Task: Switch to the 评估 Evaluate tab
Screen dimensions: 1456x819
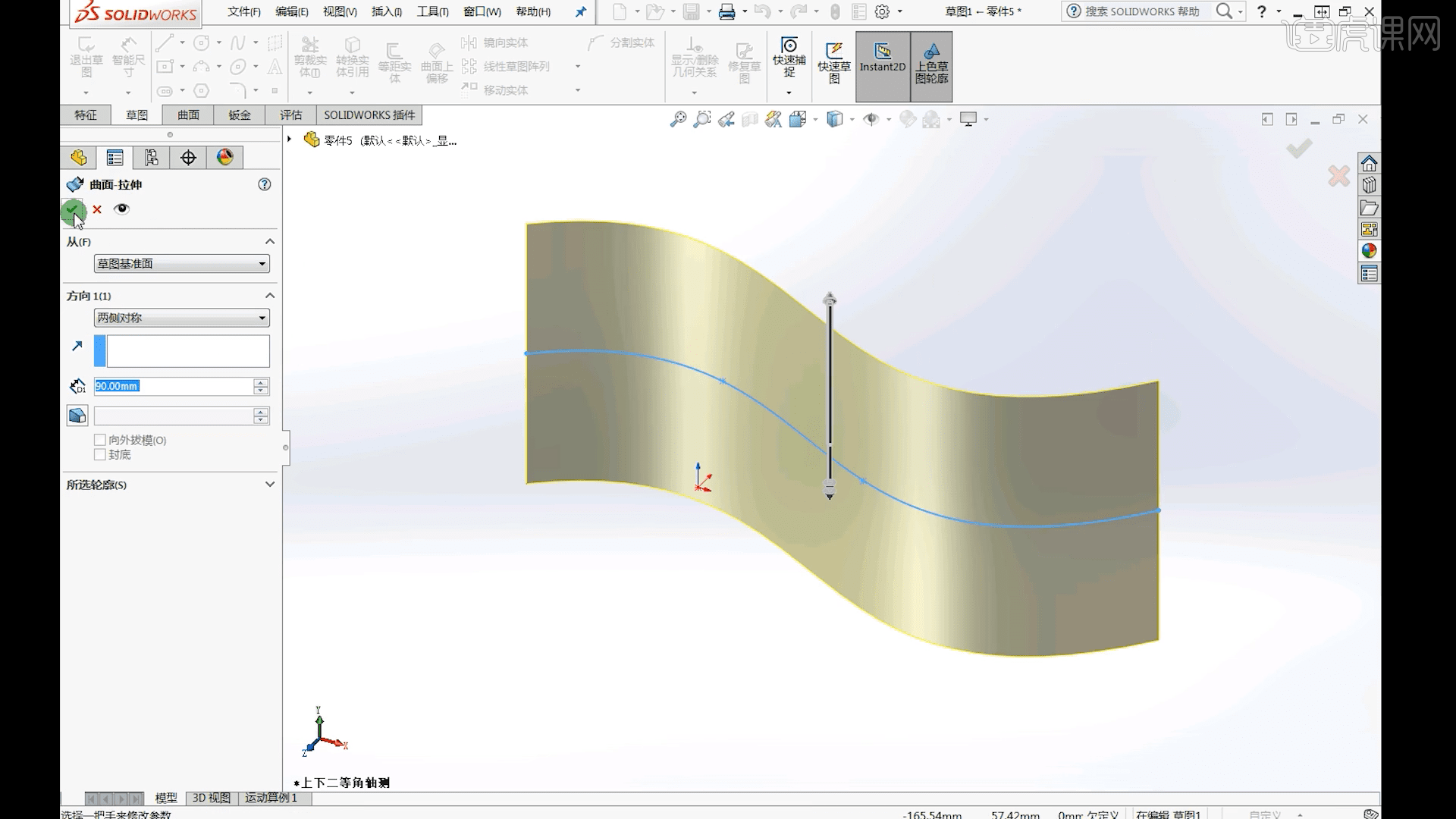Action: coord(290,115)
